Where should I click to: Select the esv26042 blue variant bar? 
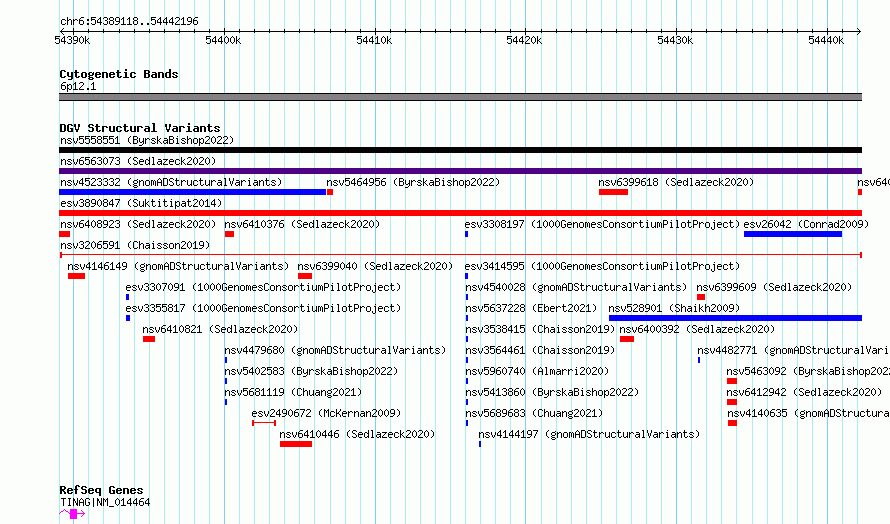(x=793, y=234)
